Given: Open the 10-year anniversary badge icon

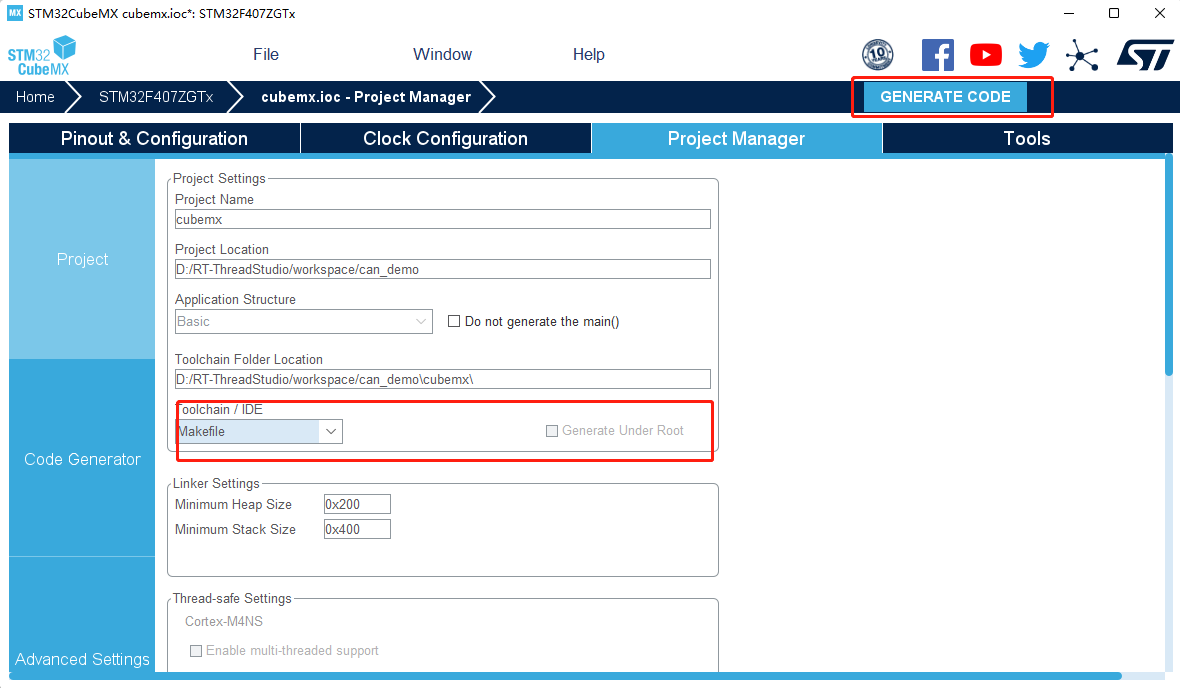Looking at the screenshot, I should tap(877, 55).
